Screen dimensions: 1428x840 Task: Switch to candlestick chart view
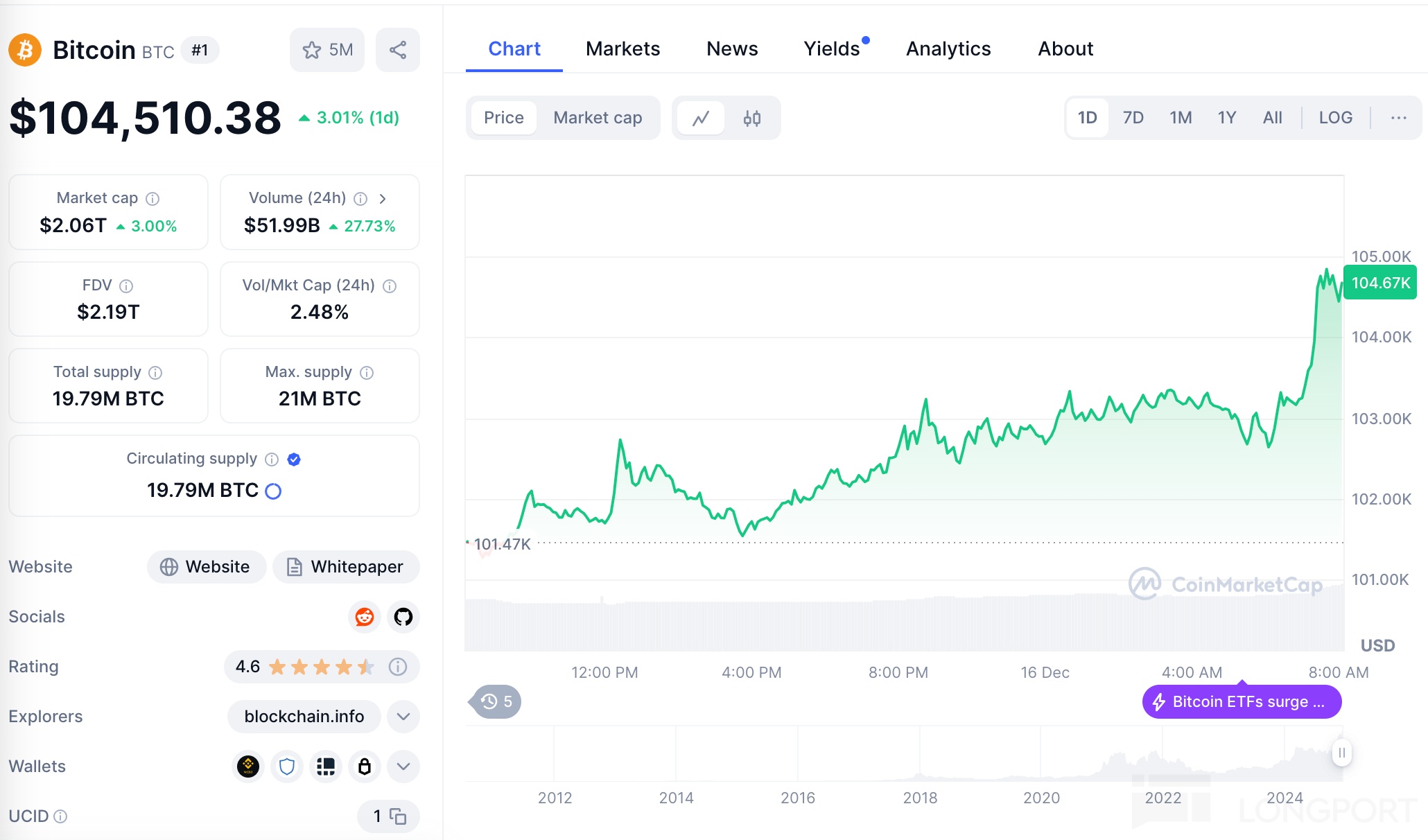[753, 118]
